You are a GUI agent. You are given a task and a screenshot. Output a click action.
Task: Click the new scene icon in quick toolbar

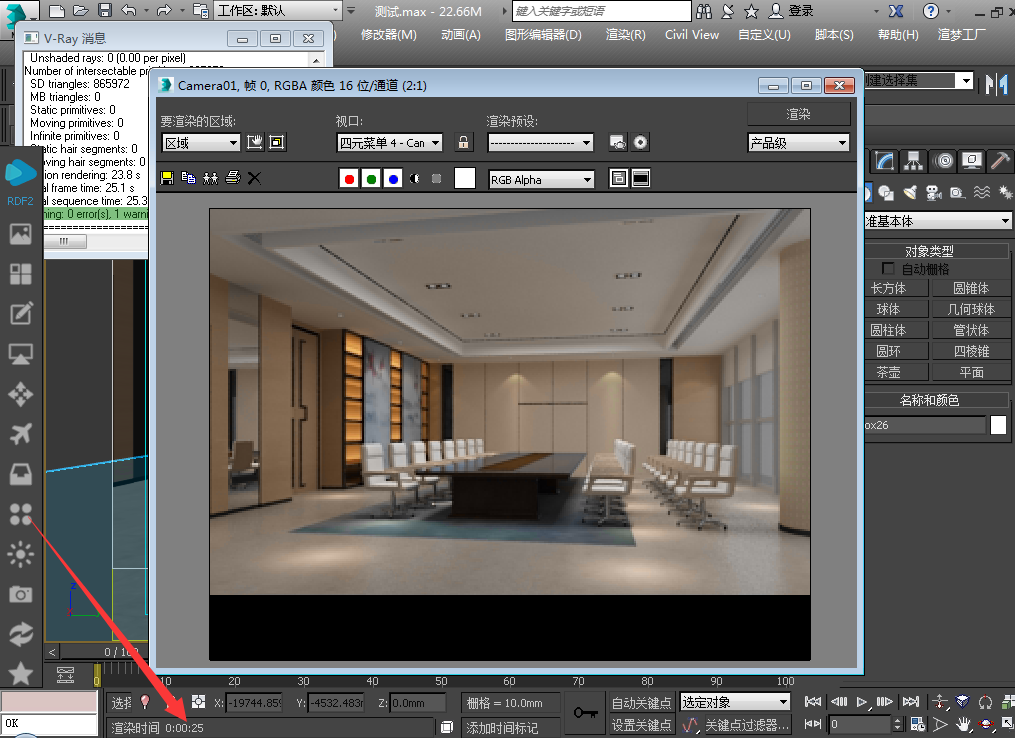tap(57, 10)
